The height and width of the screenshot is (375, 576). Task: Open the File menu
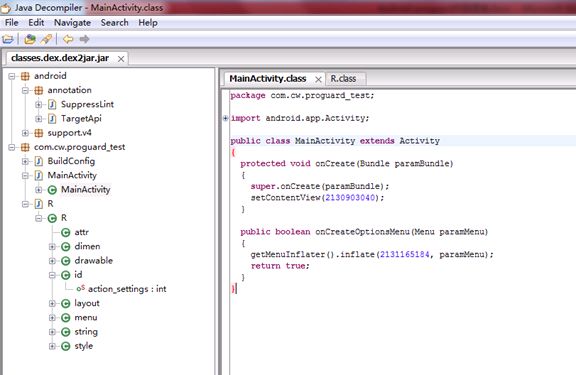coord(11,23)
